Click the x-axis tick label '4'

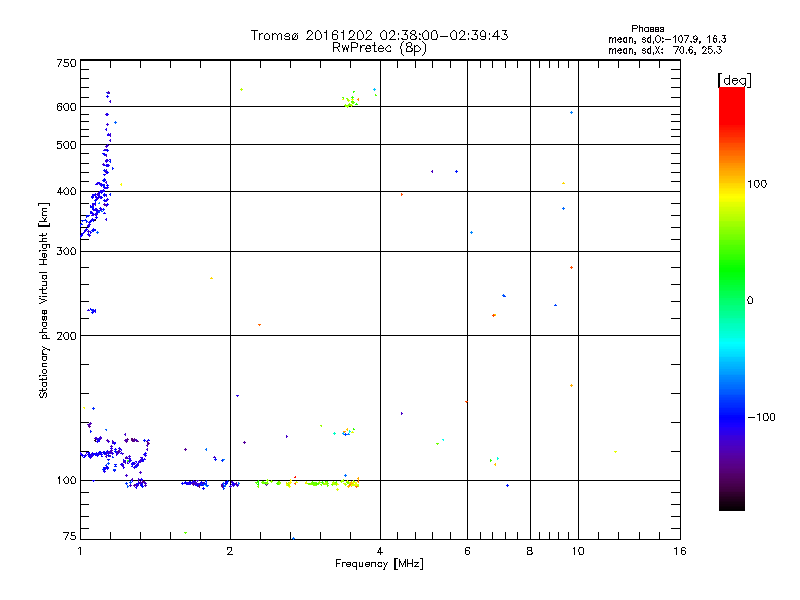pos(380,551)
